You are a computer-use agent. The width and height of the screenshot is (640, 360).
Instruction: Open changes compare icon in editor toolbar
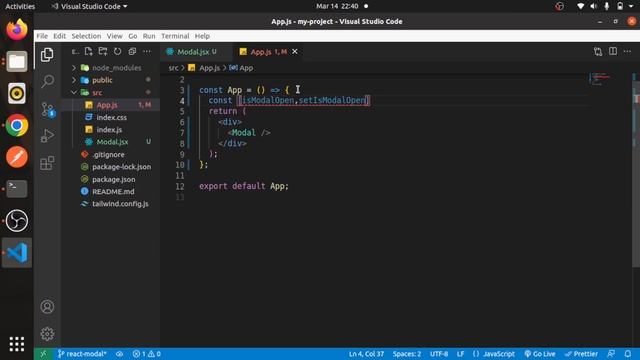coord(598,51)
